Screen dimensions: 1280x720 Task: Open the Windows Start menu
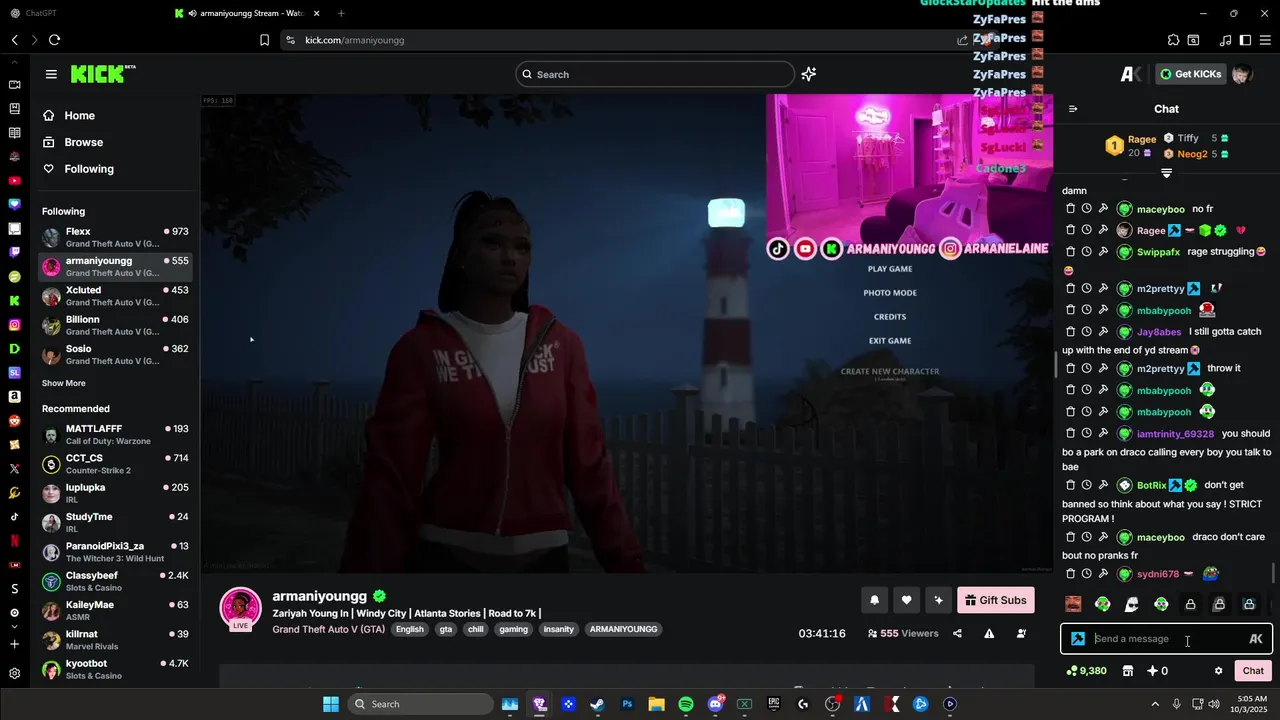click(x=331, y=704)
